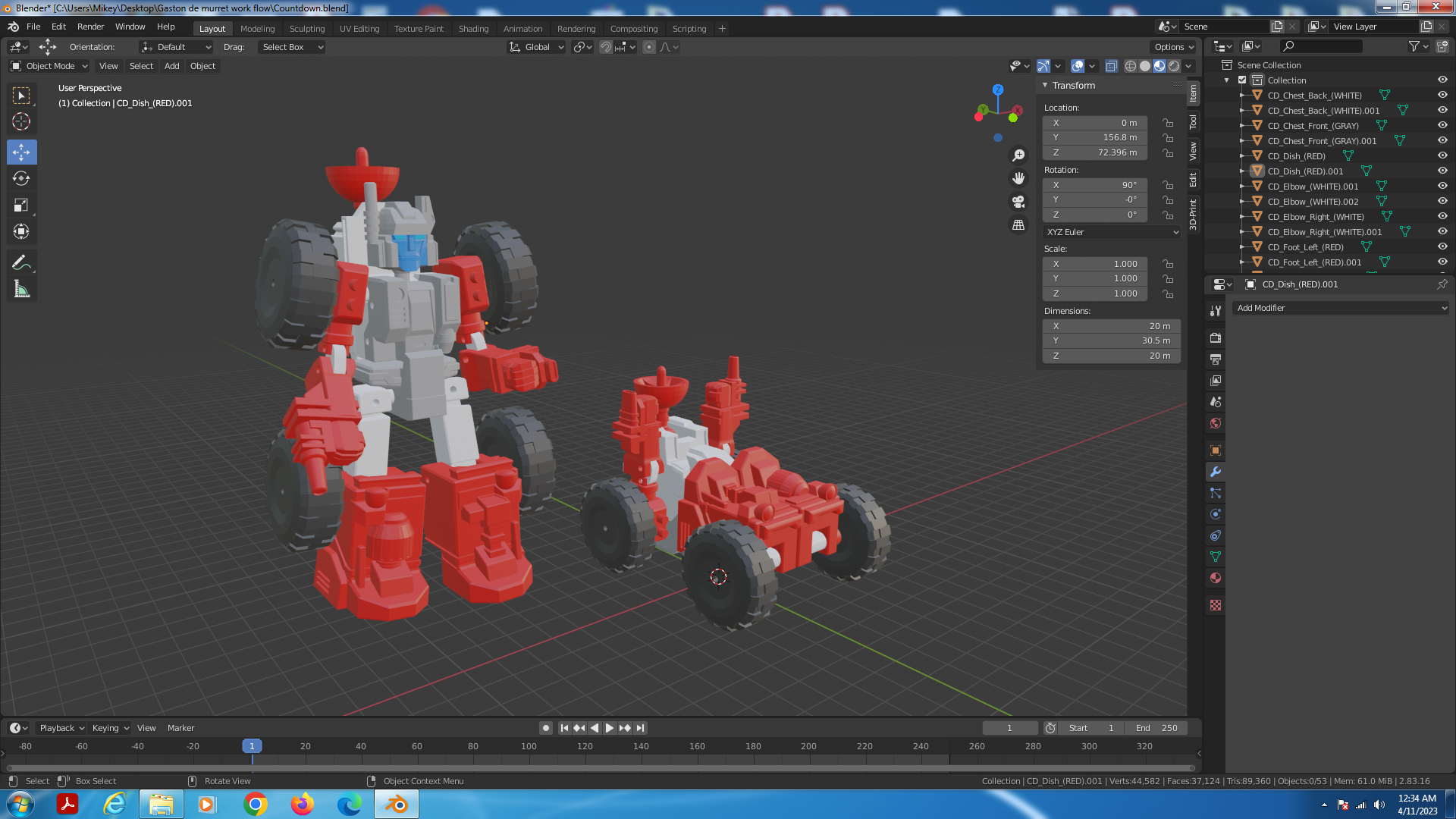Open the Material properties sphere tab
The image size is (1456, 819).
[x=1216, y=578]
